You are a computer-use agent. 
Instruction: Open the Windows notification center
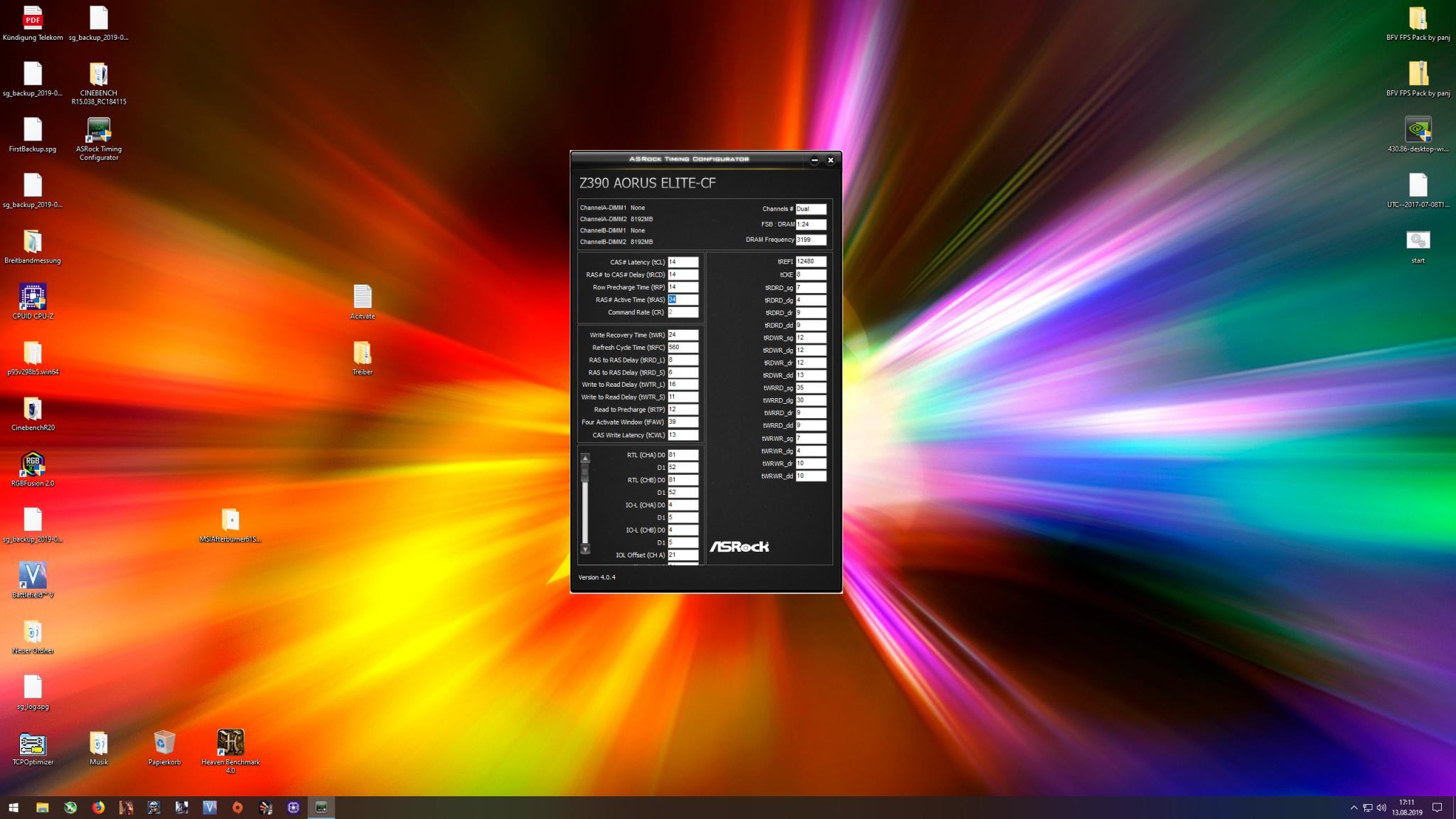click(x=1437, y=808)
